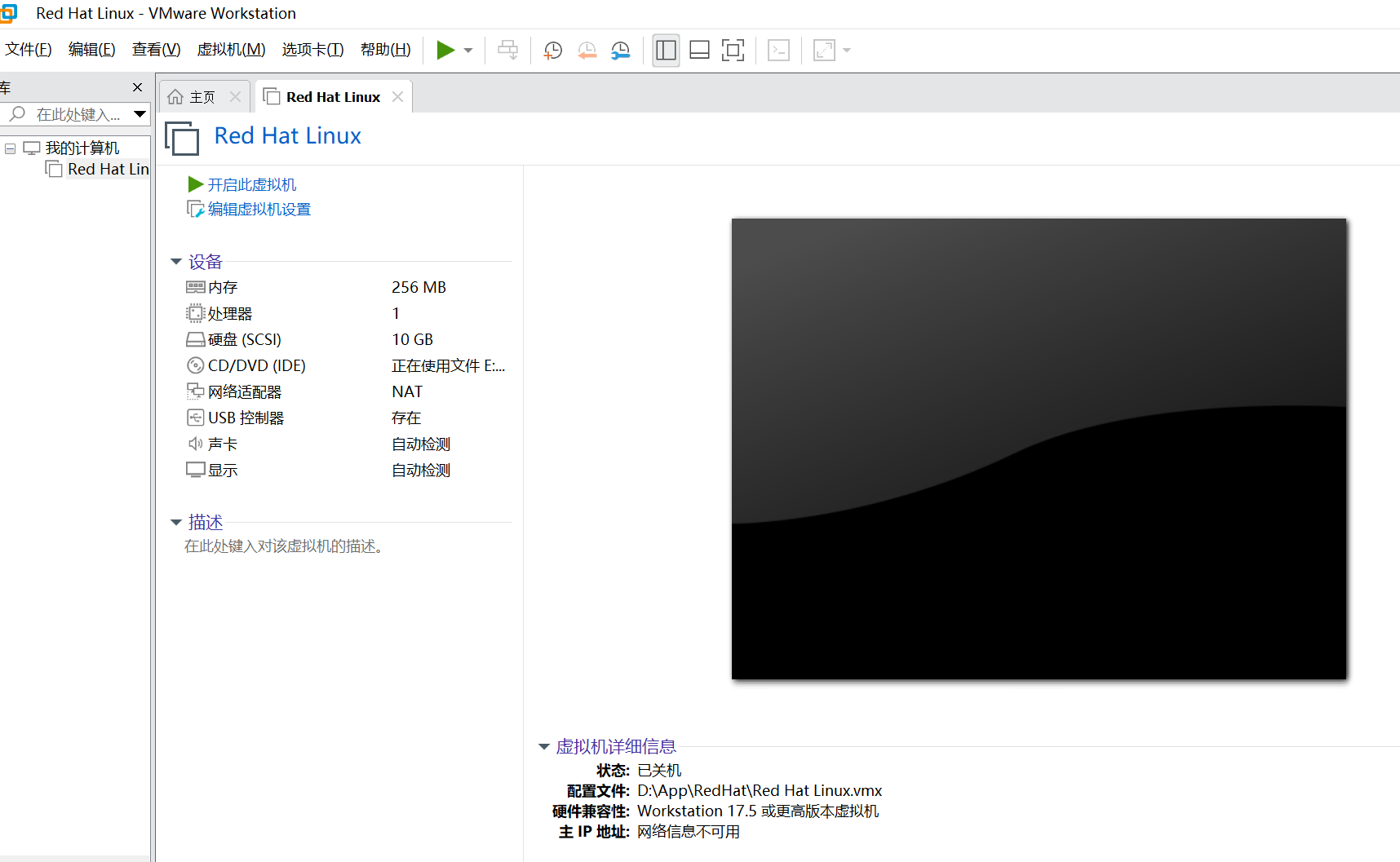Image resolution: width=1400 pixels, height=862 pixels.
Task: Open the stretch display dropdown arrow
Action: 847,51
